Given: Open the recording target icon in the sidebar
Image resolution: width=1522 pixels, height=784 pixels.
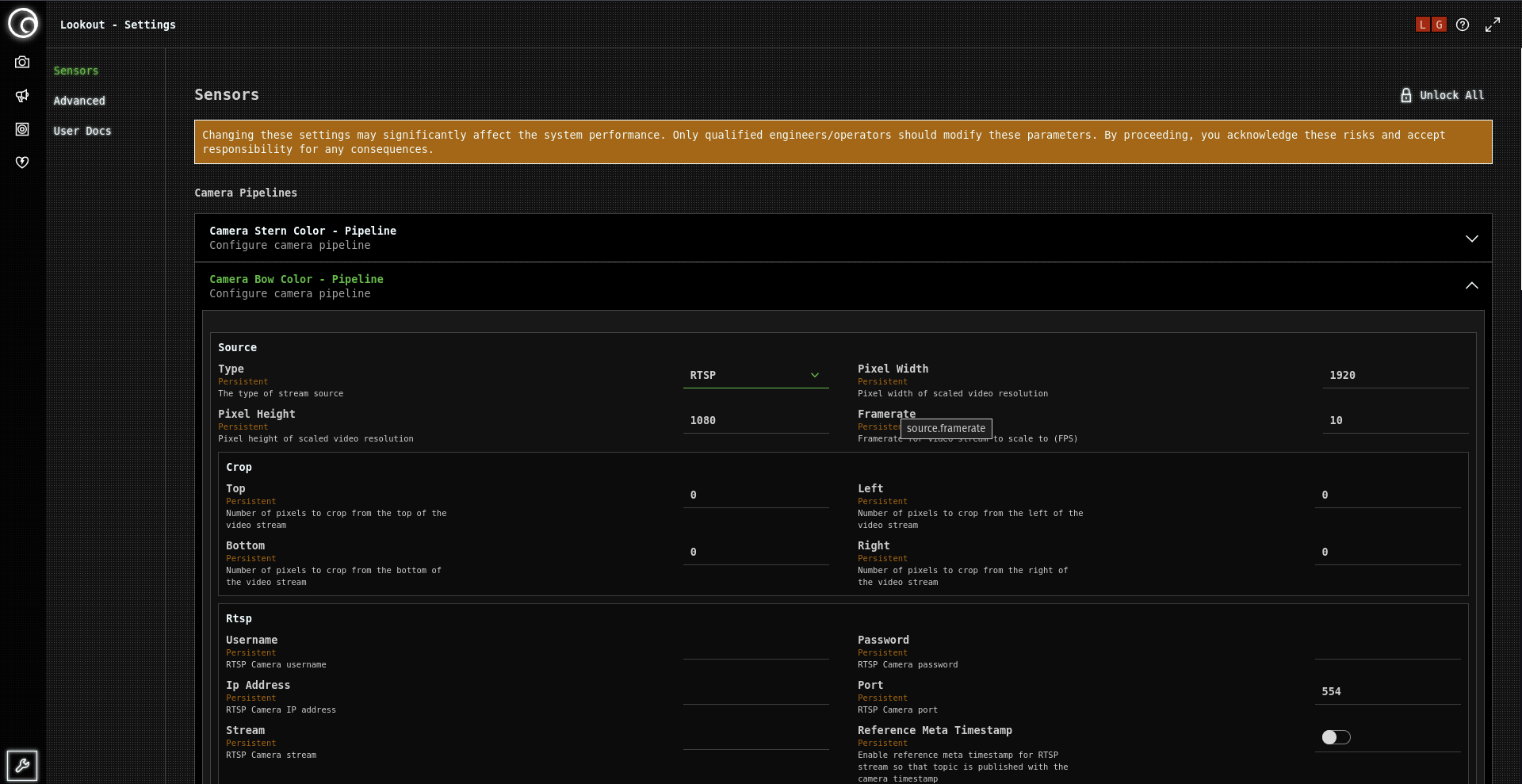Looking at the screenshot, I should pyautogui.click(x=22, y=129).
